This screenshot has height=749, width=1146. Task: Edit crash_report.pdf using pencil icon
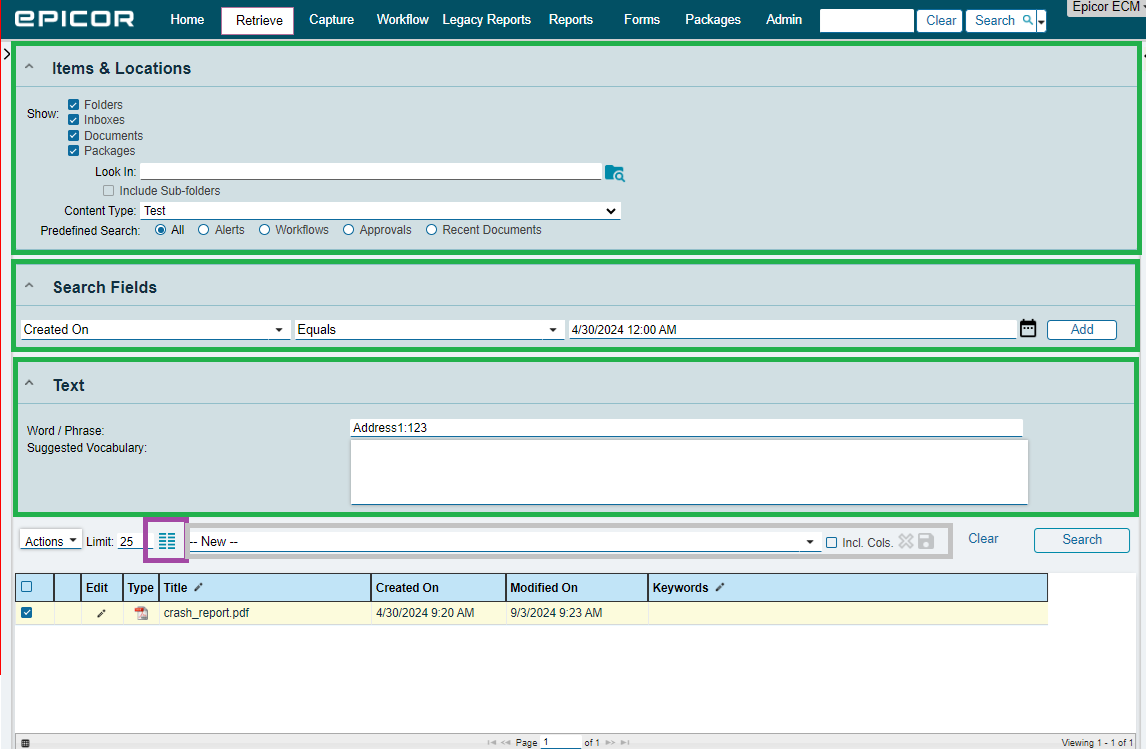(102, 613)
